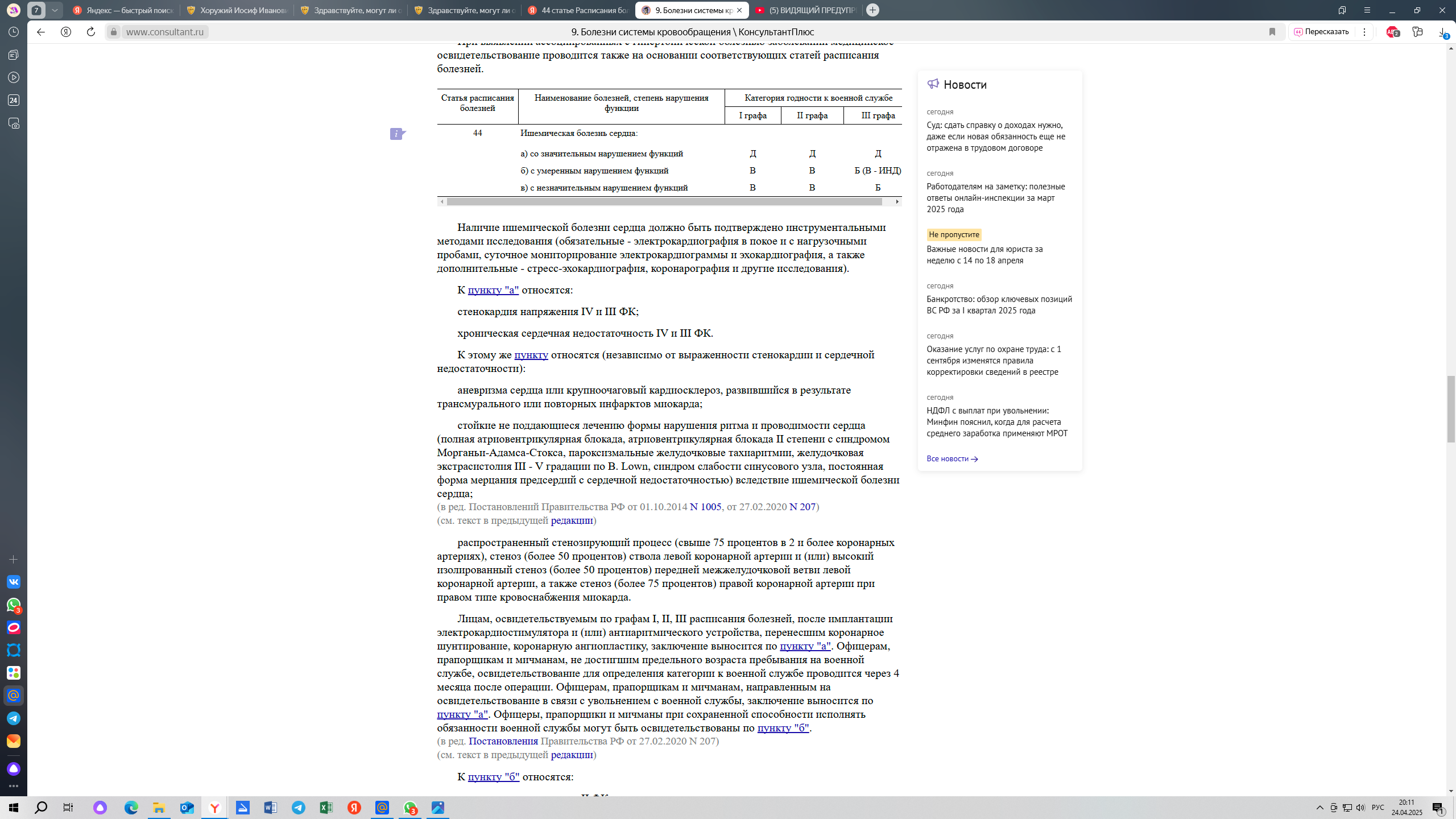
Task: Click the table's horizontal scrollbar thumb
Action: click(664, 202)
